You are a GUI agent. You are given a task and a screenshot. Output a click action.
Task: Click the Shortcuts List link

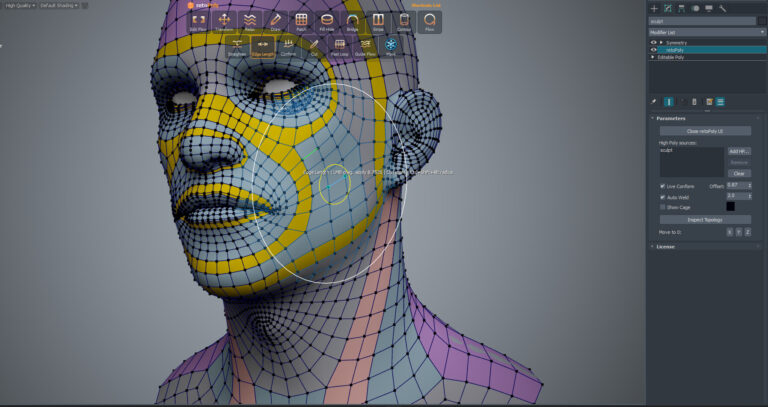(426, 5)
